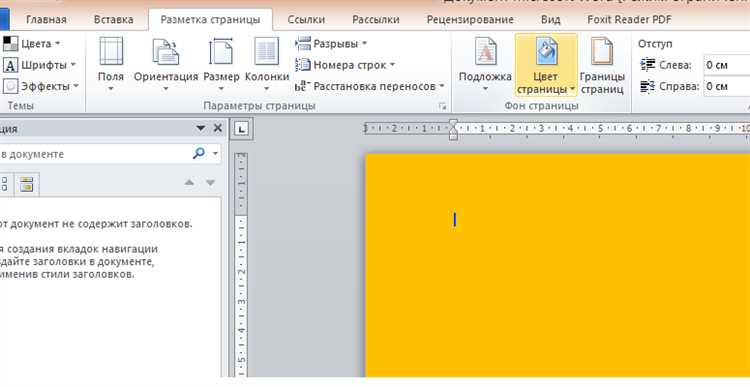Open the Ссылки tab
Viewport: 750px width, 387px height.
click(306, 20)
